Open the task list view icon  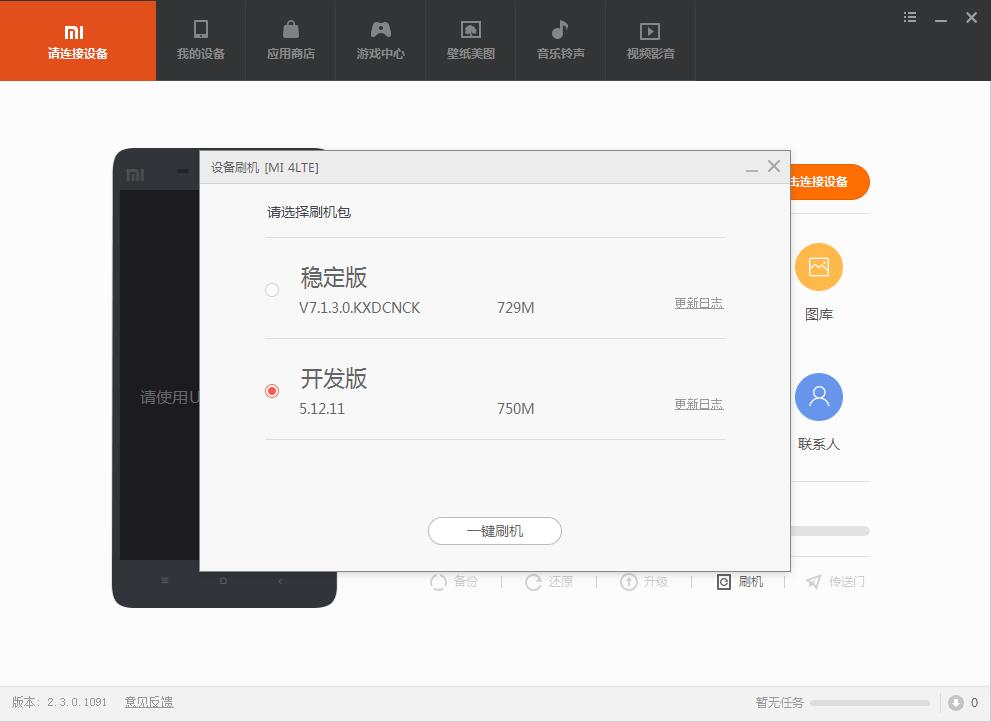(x=909, y=17)
